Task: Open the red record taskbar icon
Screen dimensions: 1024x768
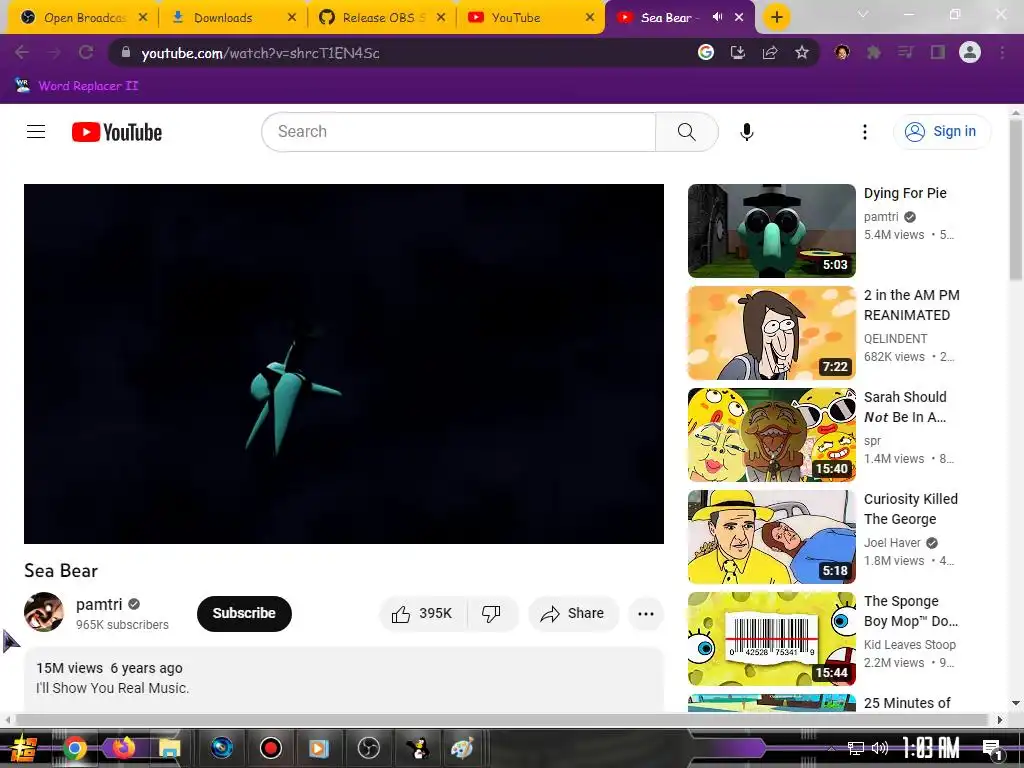Action: (x=270, y=748)
